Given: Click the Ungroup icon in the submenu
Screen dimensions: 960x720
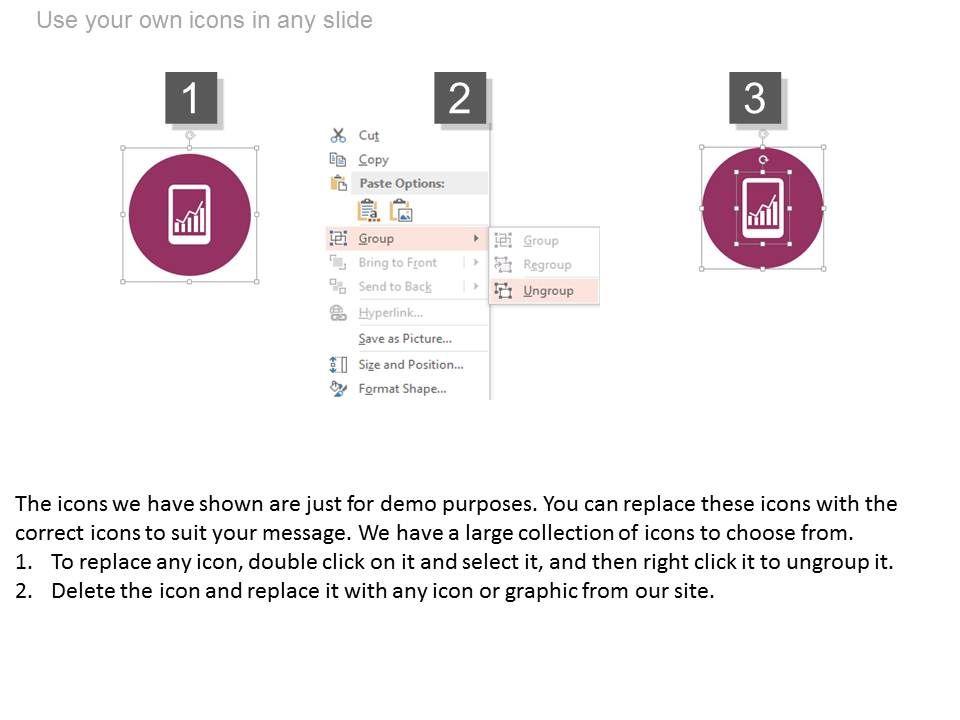Looking at the screenshot, I should [x=503, y=290].
